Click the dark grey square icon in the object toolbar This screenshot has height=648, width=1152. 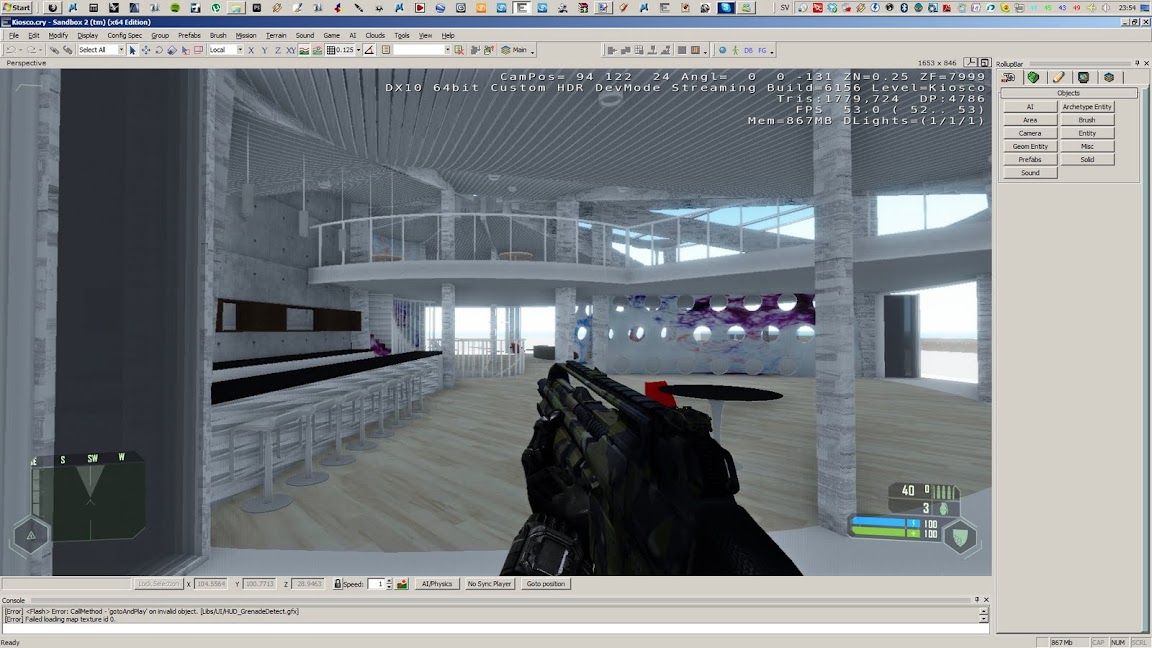click(682, 50)
